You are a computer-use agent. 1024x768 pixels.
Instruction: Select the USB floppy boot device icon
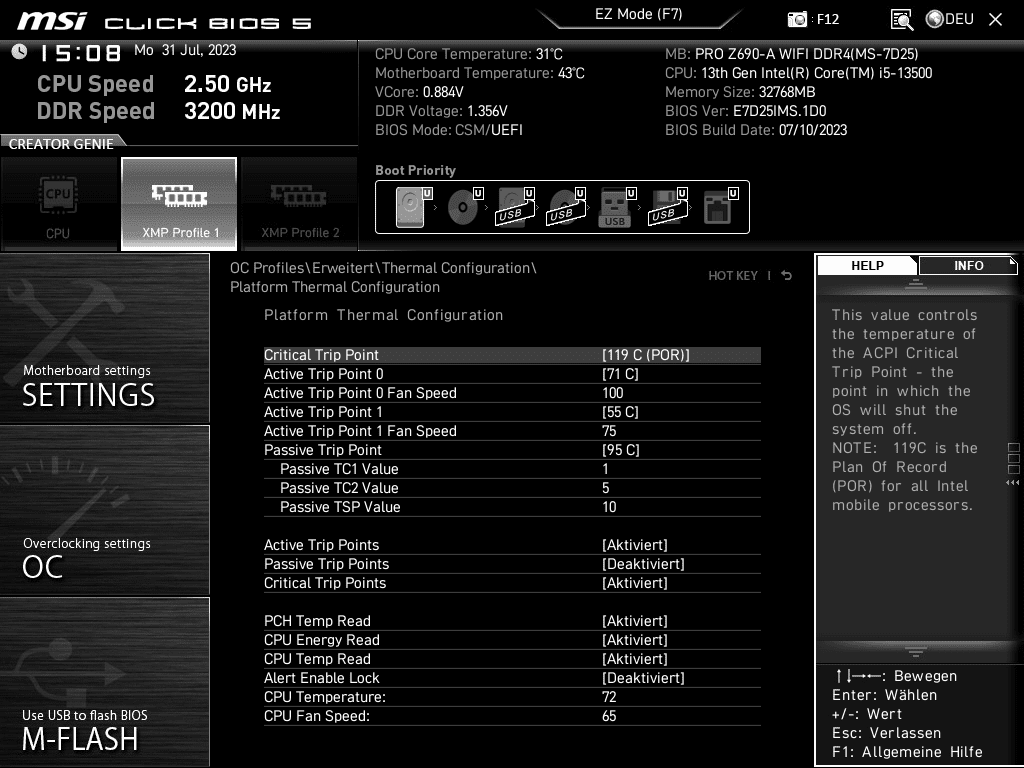[x=668, y=207]
